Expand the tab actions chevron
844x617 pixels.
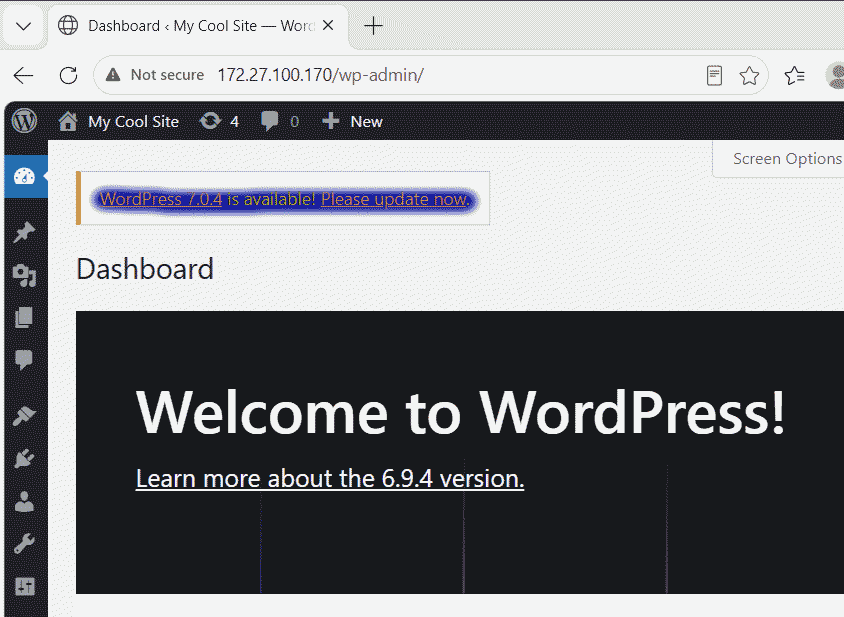point(23,26)
